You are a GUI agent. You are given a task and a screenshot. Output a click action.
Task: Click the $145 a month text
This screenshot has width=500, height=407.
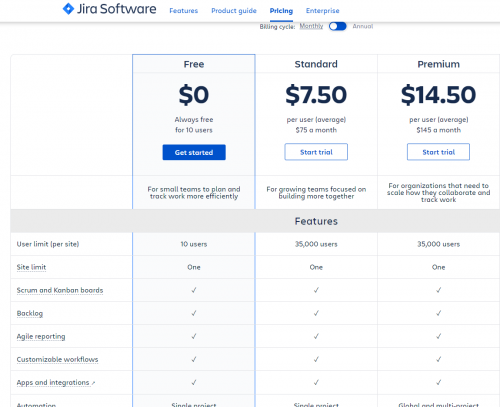pos(438,130)
